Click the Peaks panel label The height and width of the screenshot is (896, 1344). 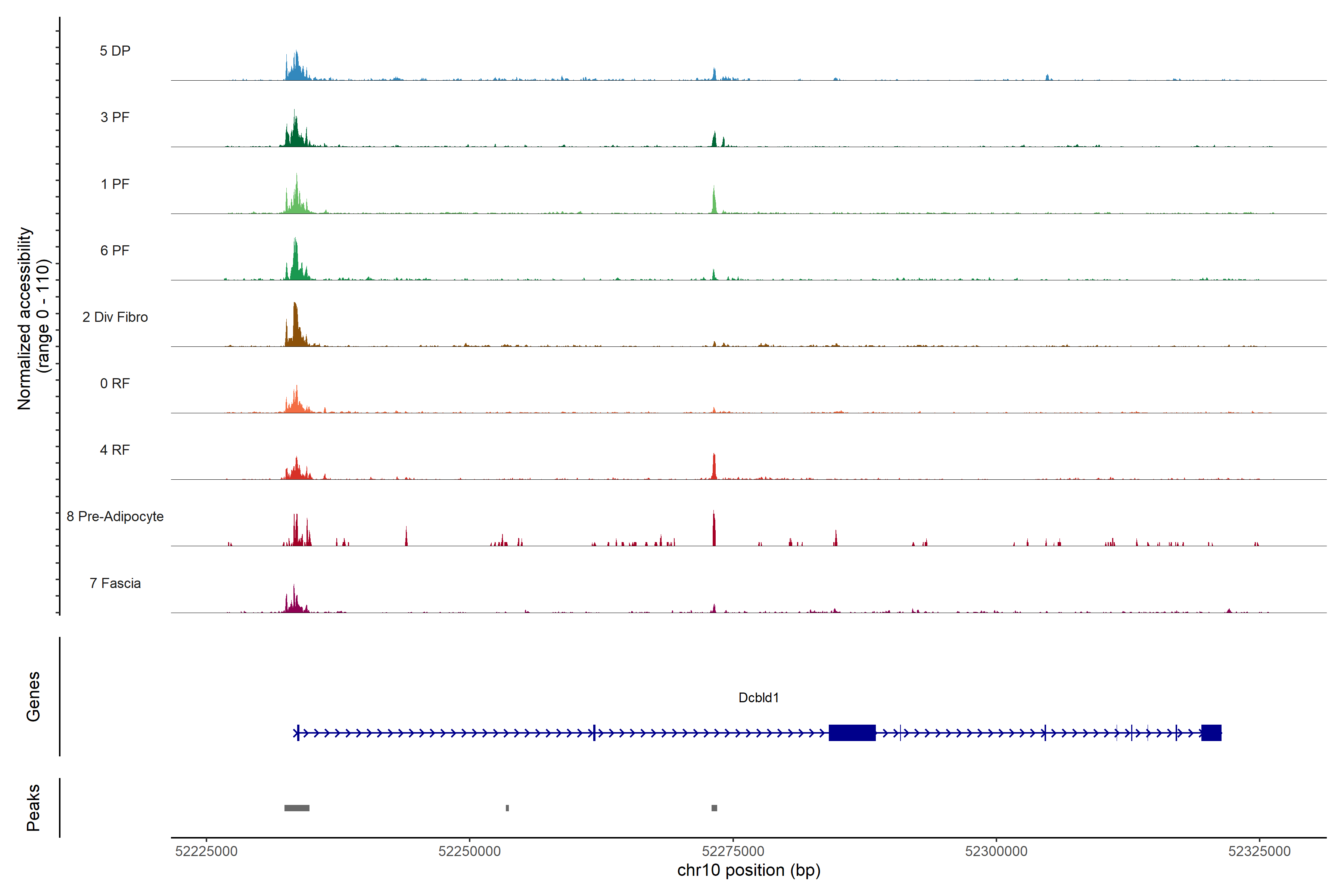click(x=33, y=808)
